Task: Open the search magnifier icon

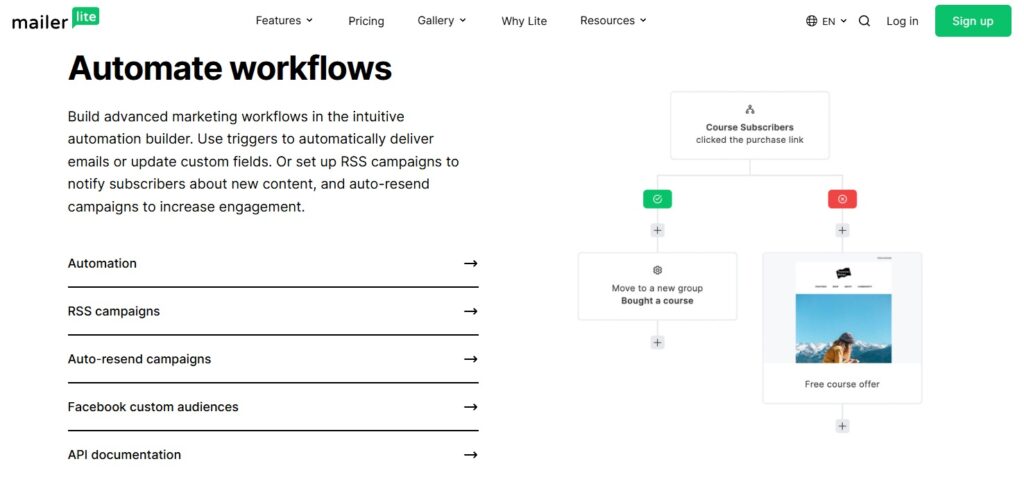Action: (x=864, y=21)
